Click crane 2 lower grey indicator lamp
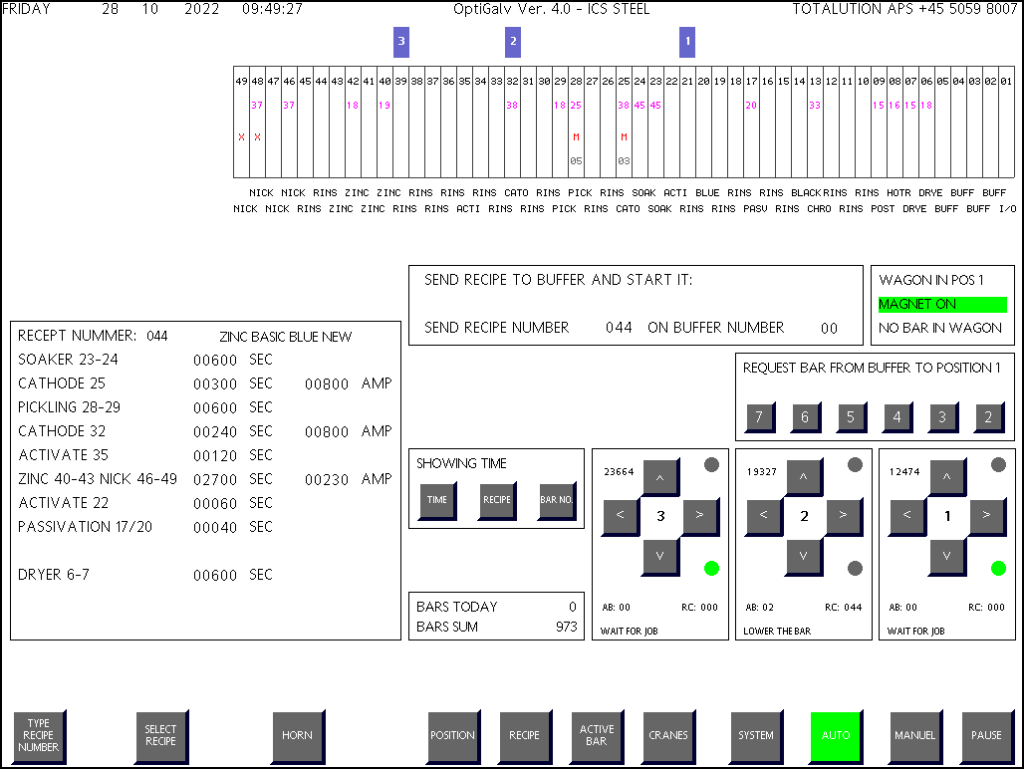Image resolution: width=1024 pixels, height=769 pixels. [x=855, y=569]
